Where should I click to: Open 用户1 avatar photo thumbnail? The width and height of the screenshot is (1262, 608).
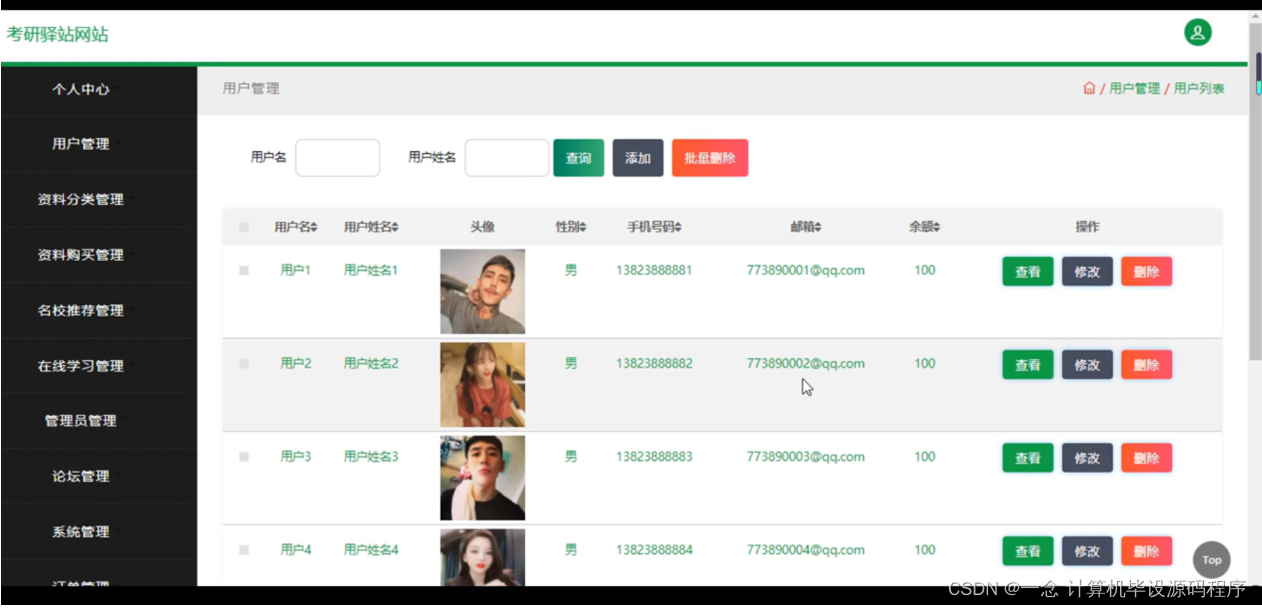(x=482, y=291)
